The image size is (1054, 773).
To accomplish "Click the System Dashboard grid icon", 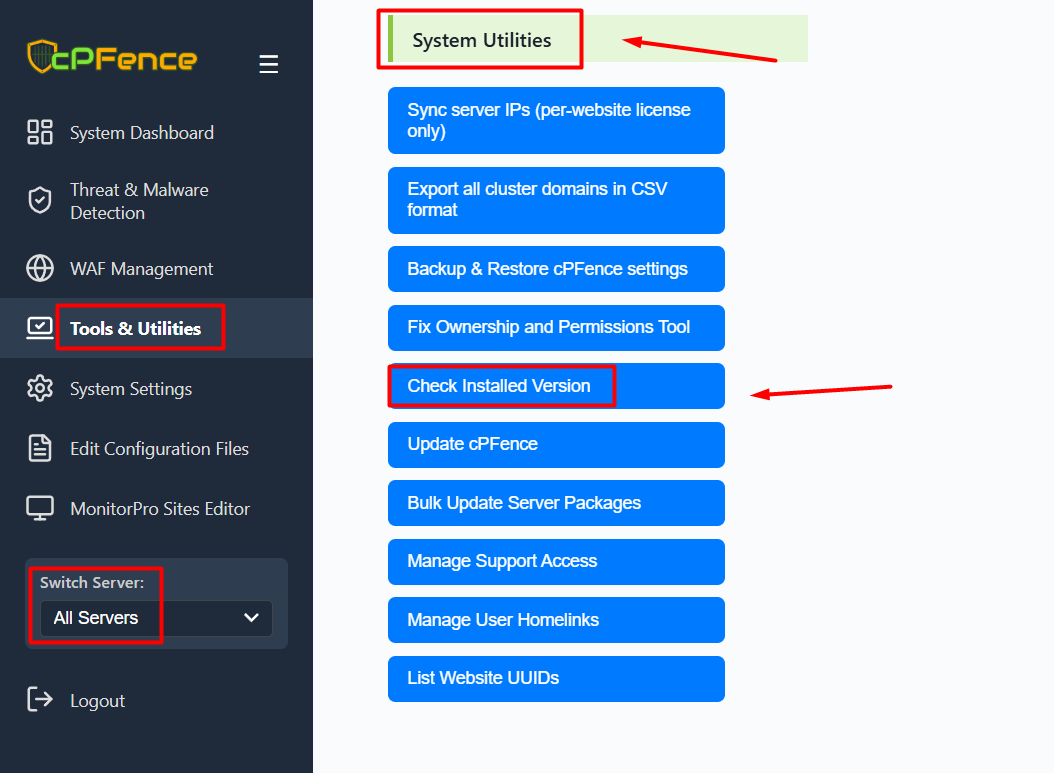I will [40, 132].
